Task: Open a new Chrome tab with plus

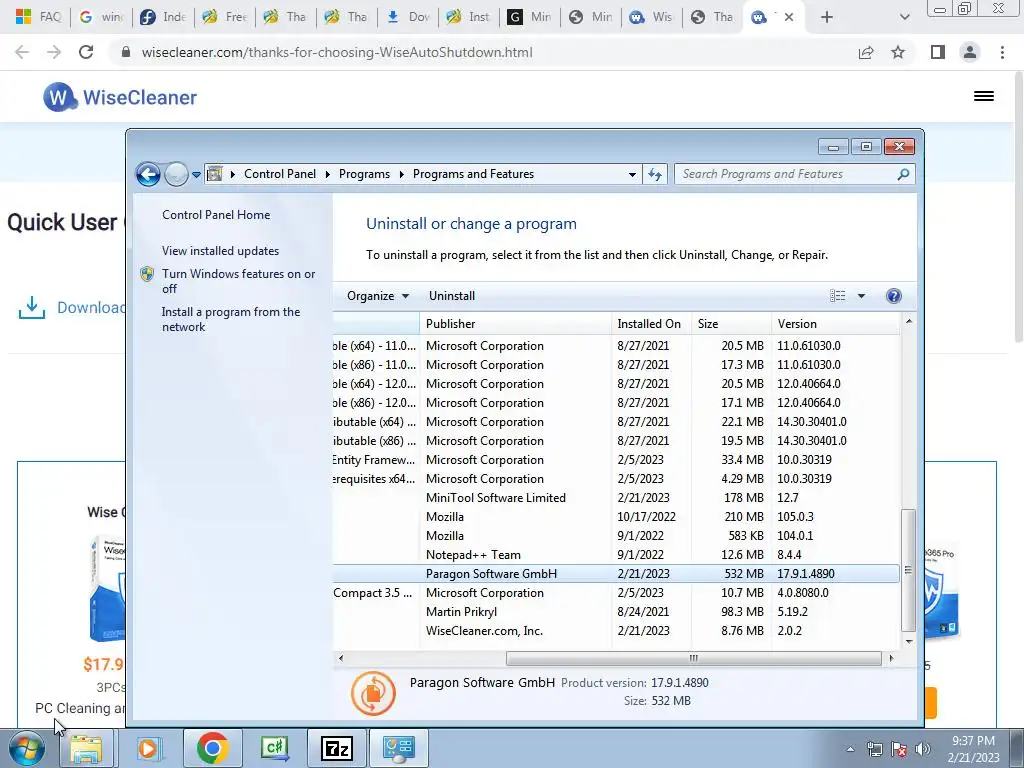Action: pos(827,17)
